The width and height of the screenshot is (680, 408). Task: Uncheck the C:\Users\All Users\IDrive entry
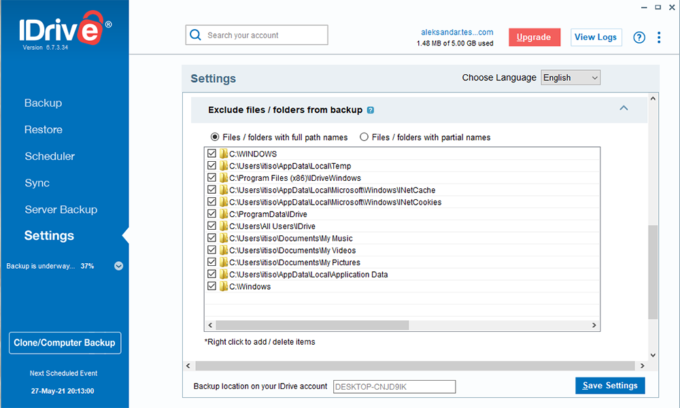point(211,226)
